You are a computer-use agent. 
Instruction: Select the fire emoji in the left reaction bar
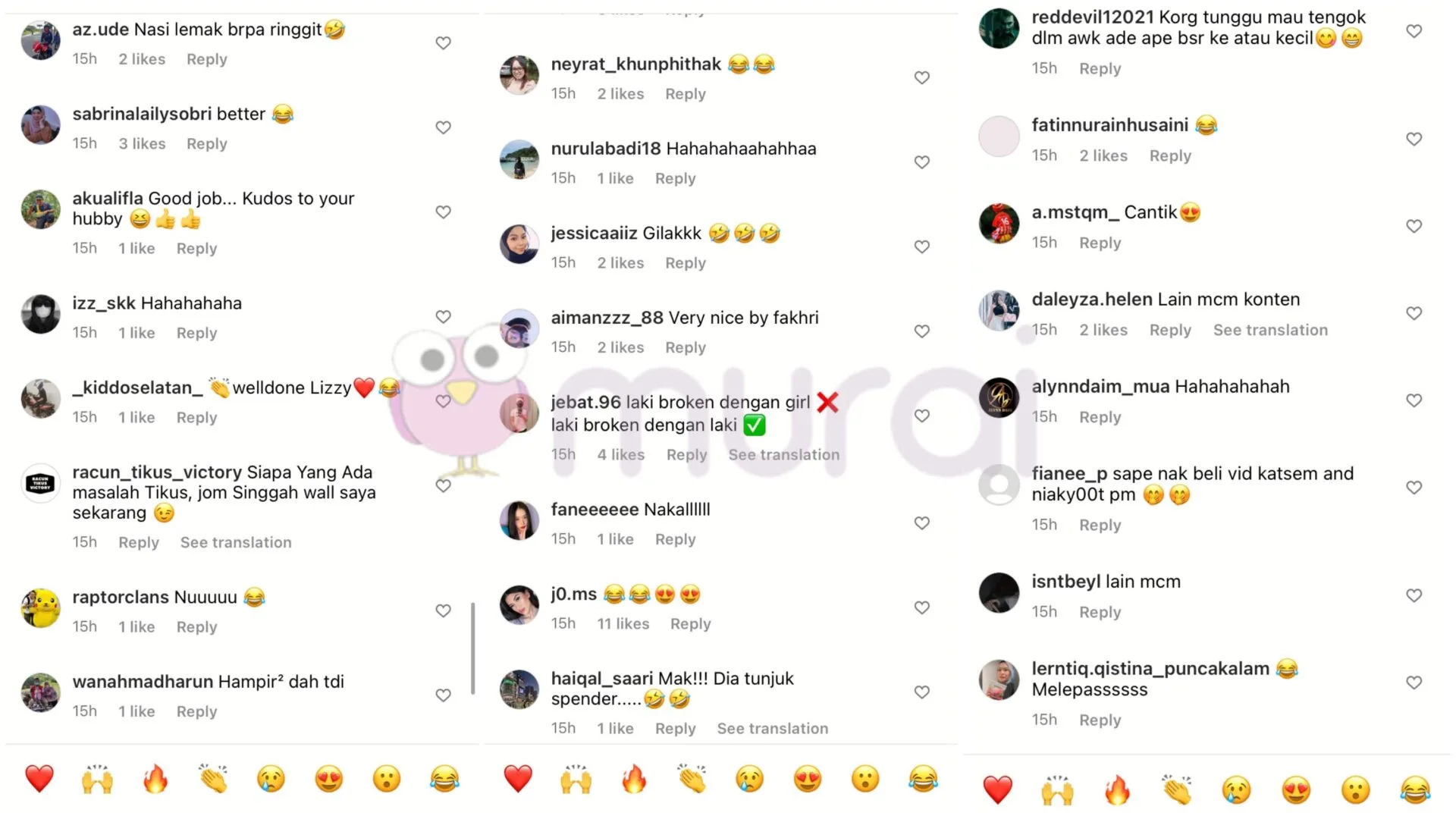pyautogui.click(x=155, y=779)
